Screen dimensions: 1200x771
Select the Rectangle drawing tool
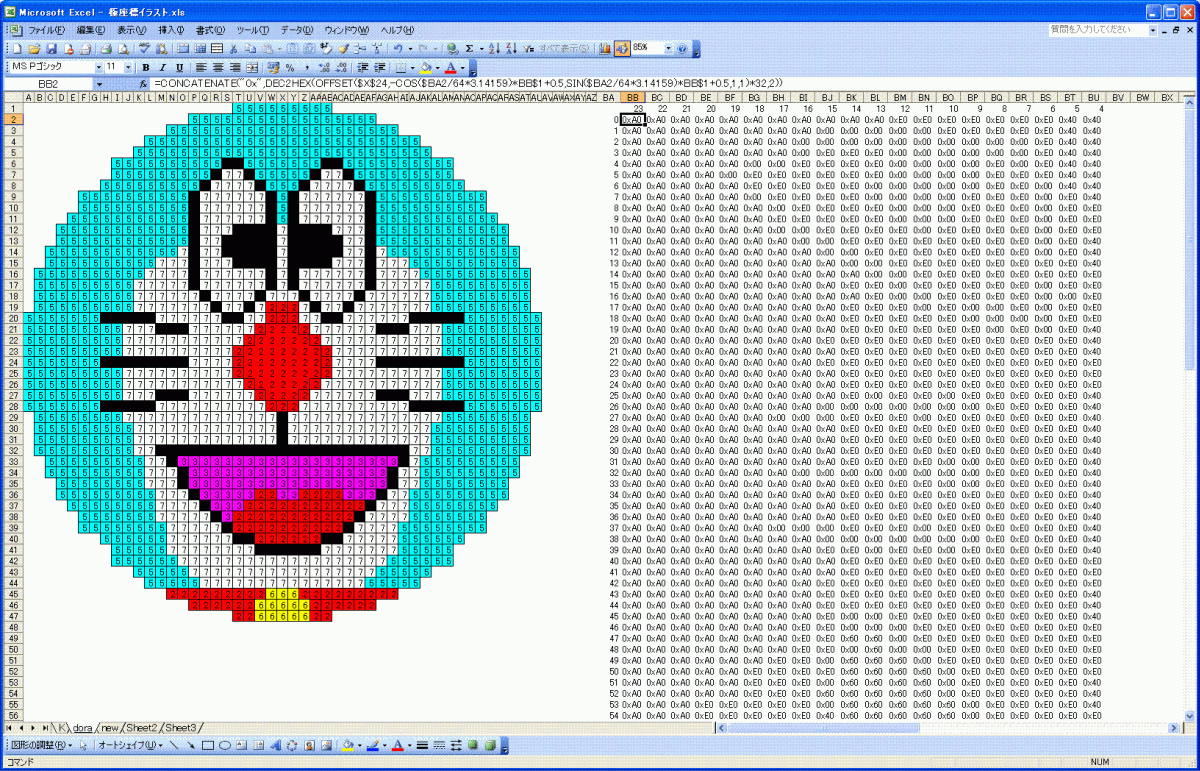[x=207, y=745]
